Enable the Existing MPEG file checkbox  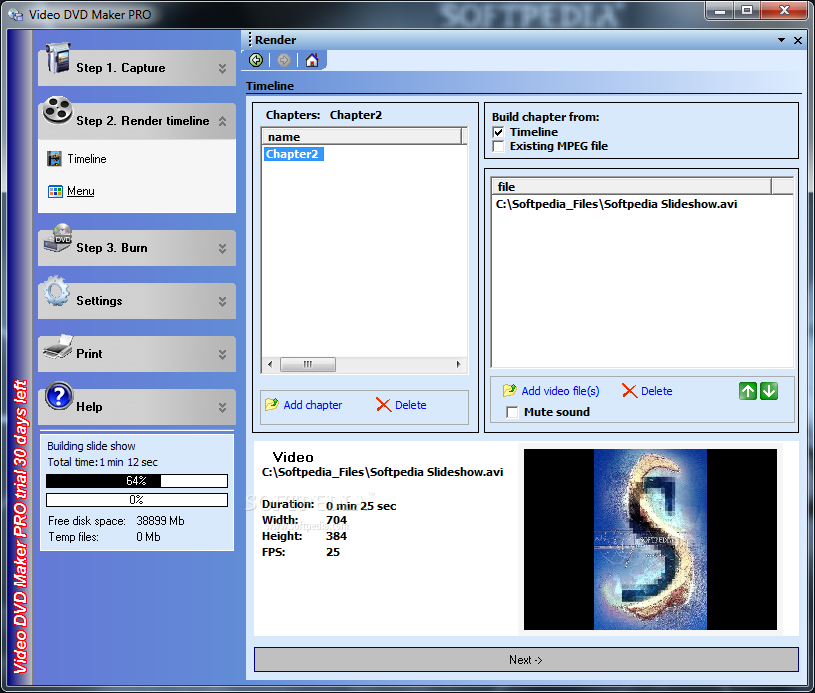(498, 146)
